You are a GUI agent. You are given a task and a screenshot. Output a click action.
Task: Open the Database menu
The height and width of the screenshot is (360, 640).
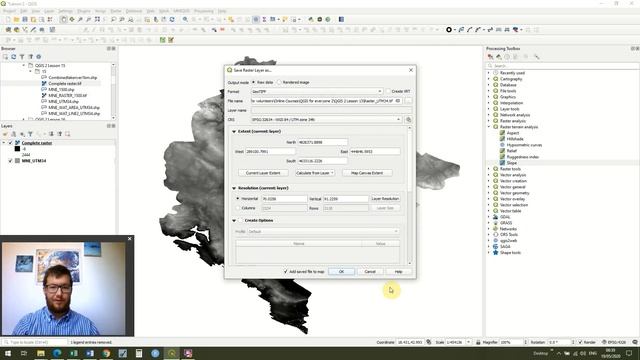[x=133, y=11]
